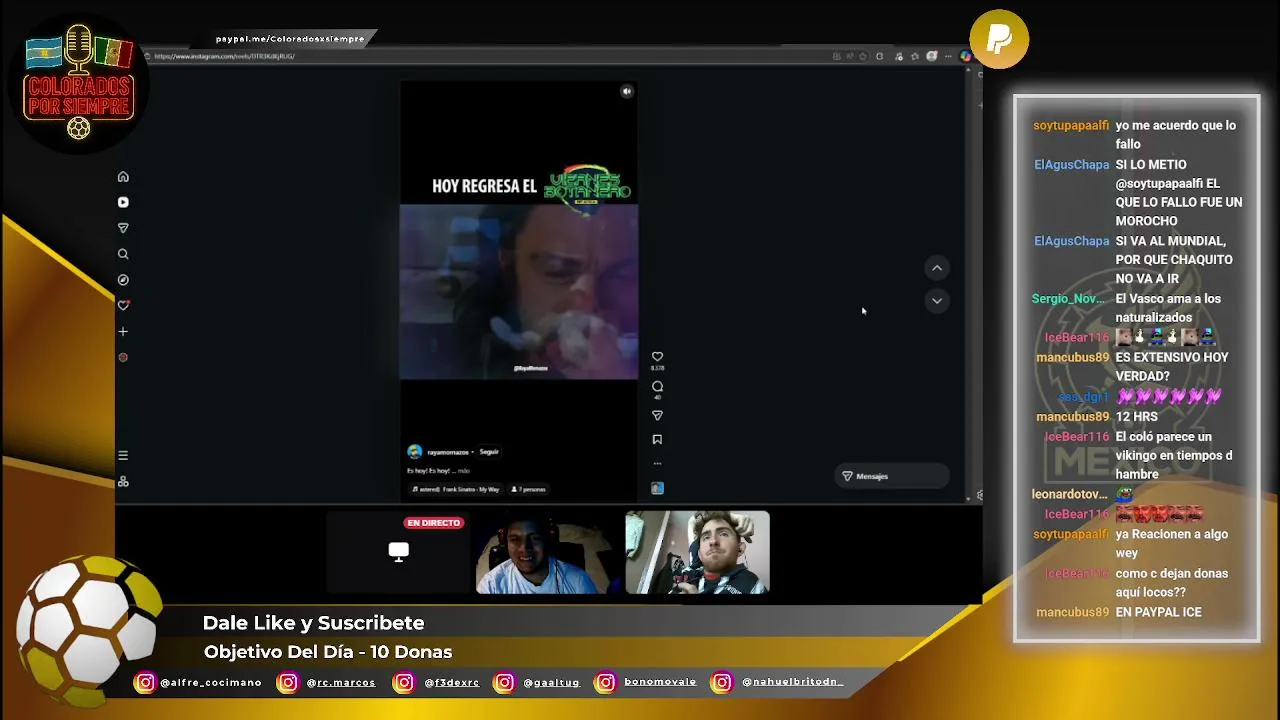Image resolution: width=1280 pixels, height=720 pixels.
Task: Like the reel with heart icon
Action: point(657,356)
